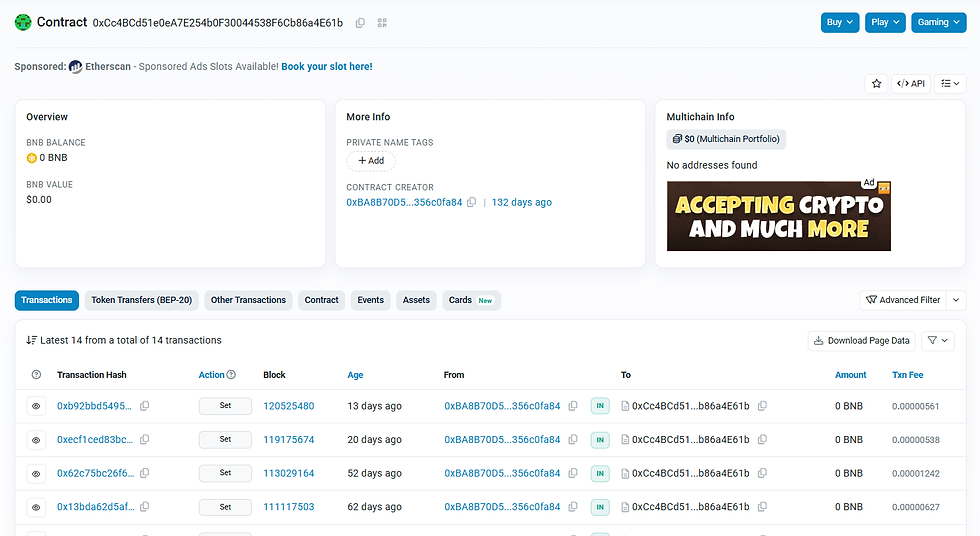The height and width of the screenshot is (536, 980).
Task: Click the sort icon beside Latest 14 transactions
Action: [31, 340]
